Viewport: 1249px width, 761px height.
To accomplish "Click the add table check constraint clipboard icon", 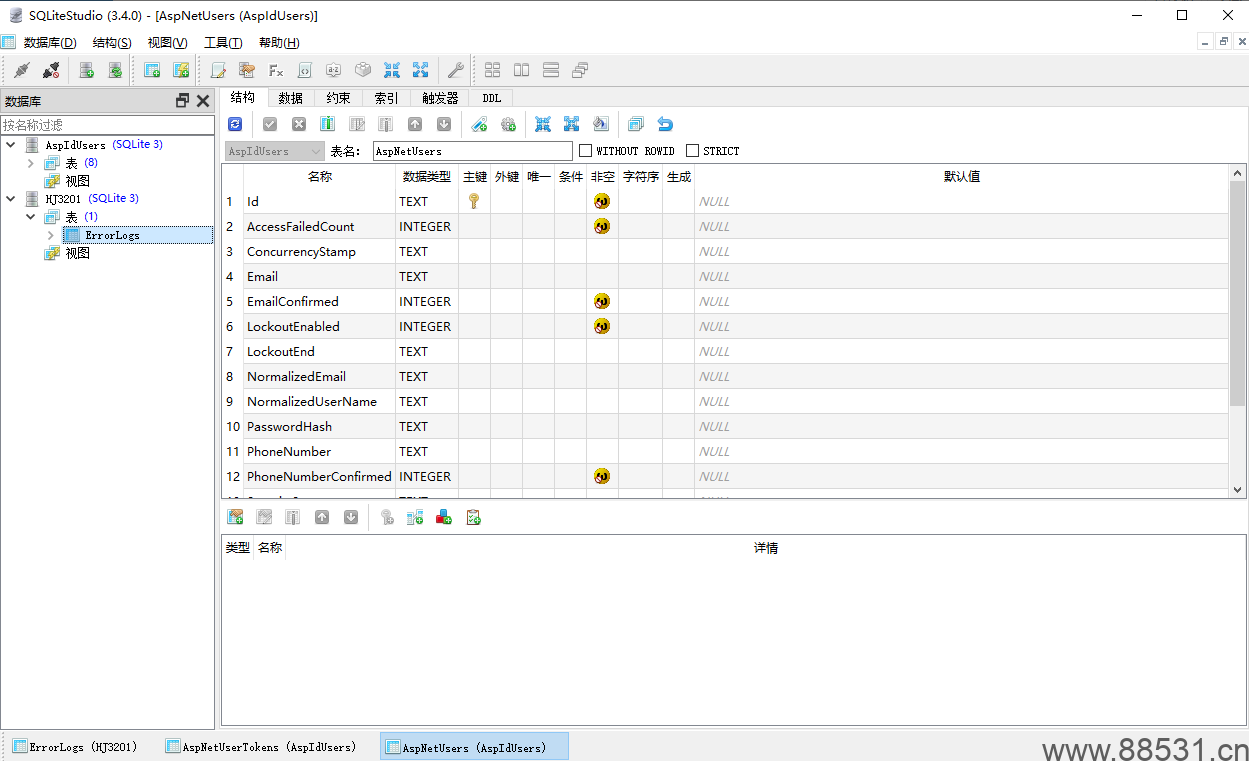I will 473,517.
